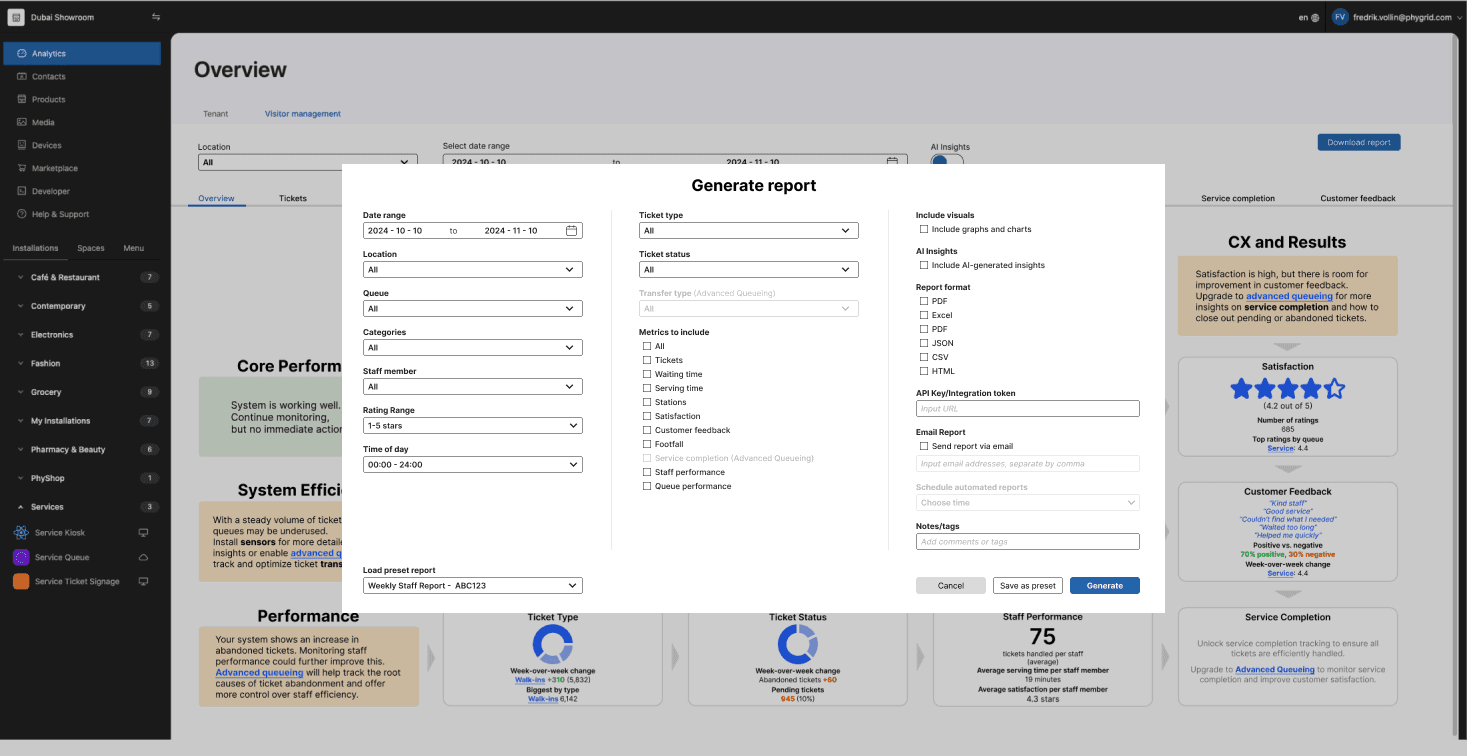Click the API Key Input URL field
1467x756 pixels.
[1027, 408]
